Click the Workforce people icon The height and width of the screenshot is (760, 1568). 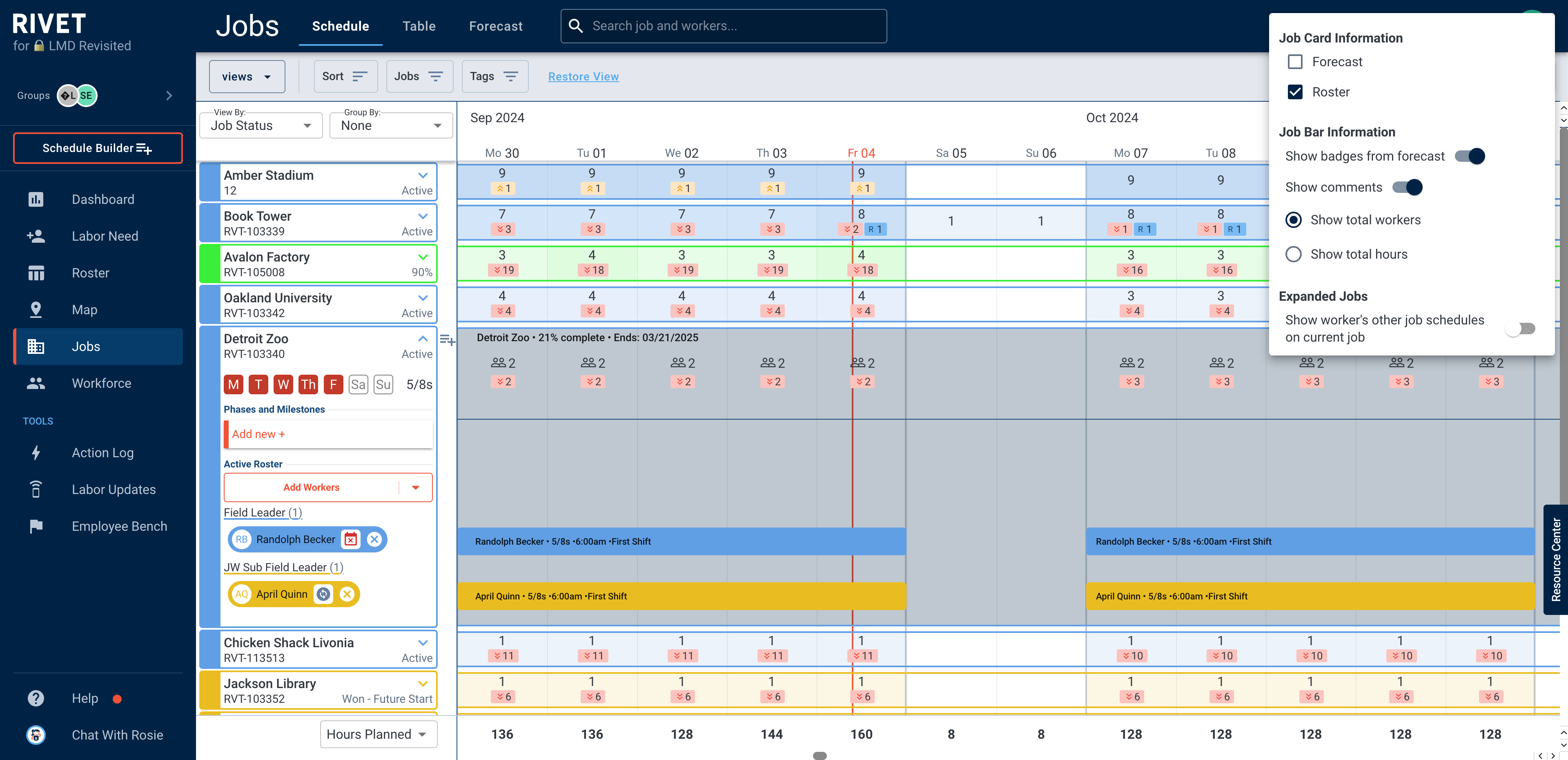pyautogui.click(x=36, y=383)
